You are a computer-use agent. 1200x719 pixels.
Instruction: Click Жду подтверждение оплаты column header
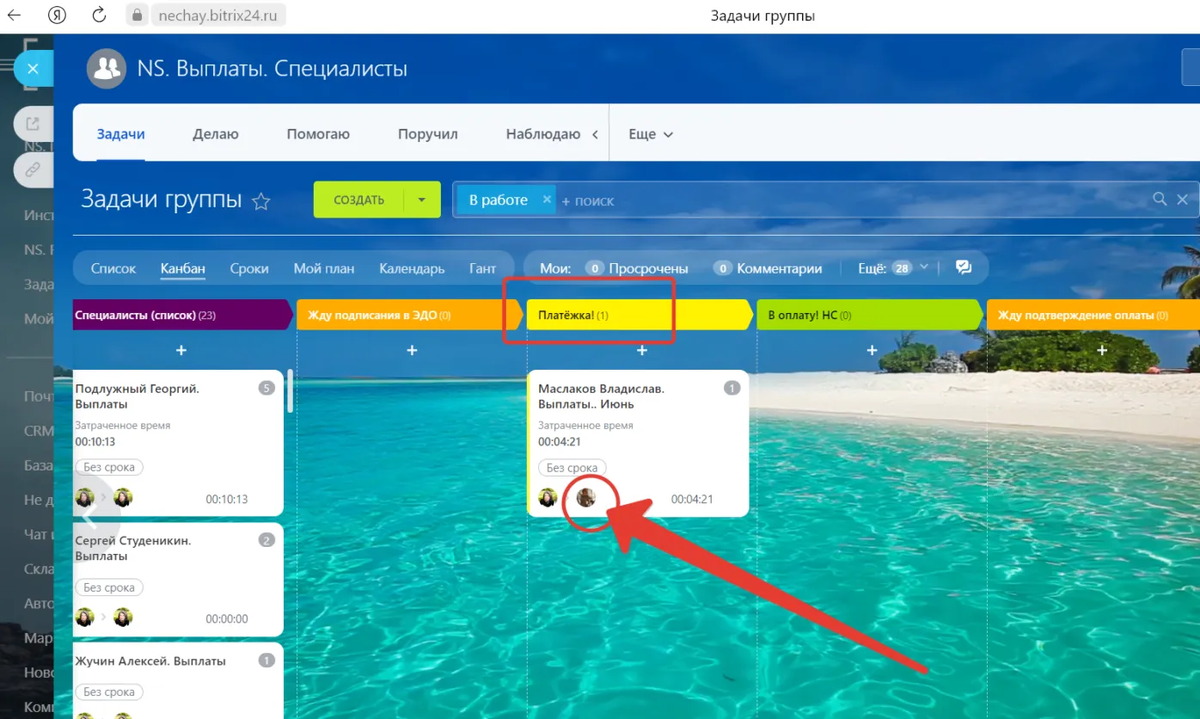click(1094, 315)
